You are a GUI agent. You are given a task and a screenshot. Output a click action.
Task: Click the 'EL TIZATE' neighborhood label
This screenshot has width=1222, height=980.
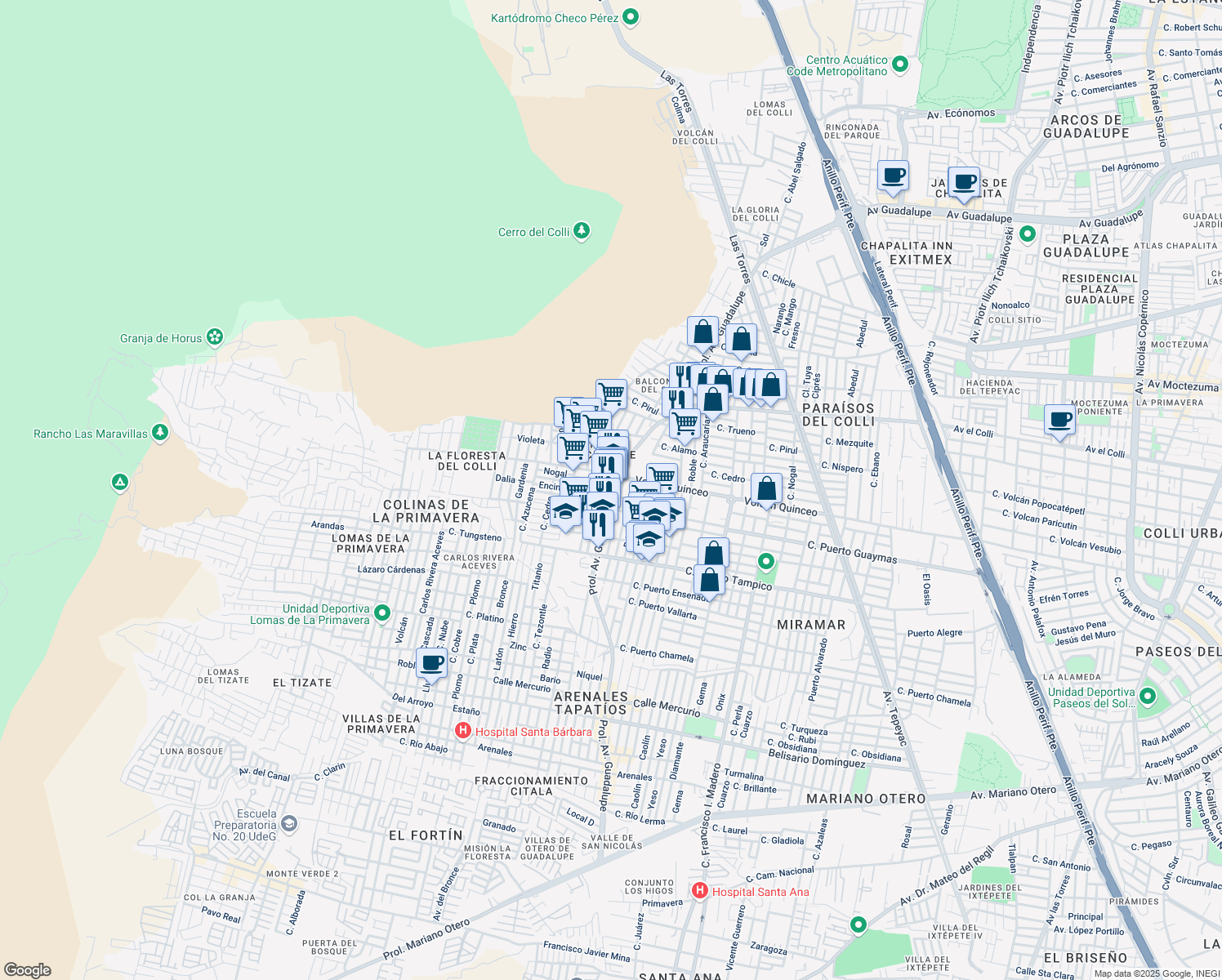click(x=302, y=683)
